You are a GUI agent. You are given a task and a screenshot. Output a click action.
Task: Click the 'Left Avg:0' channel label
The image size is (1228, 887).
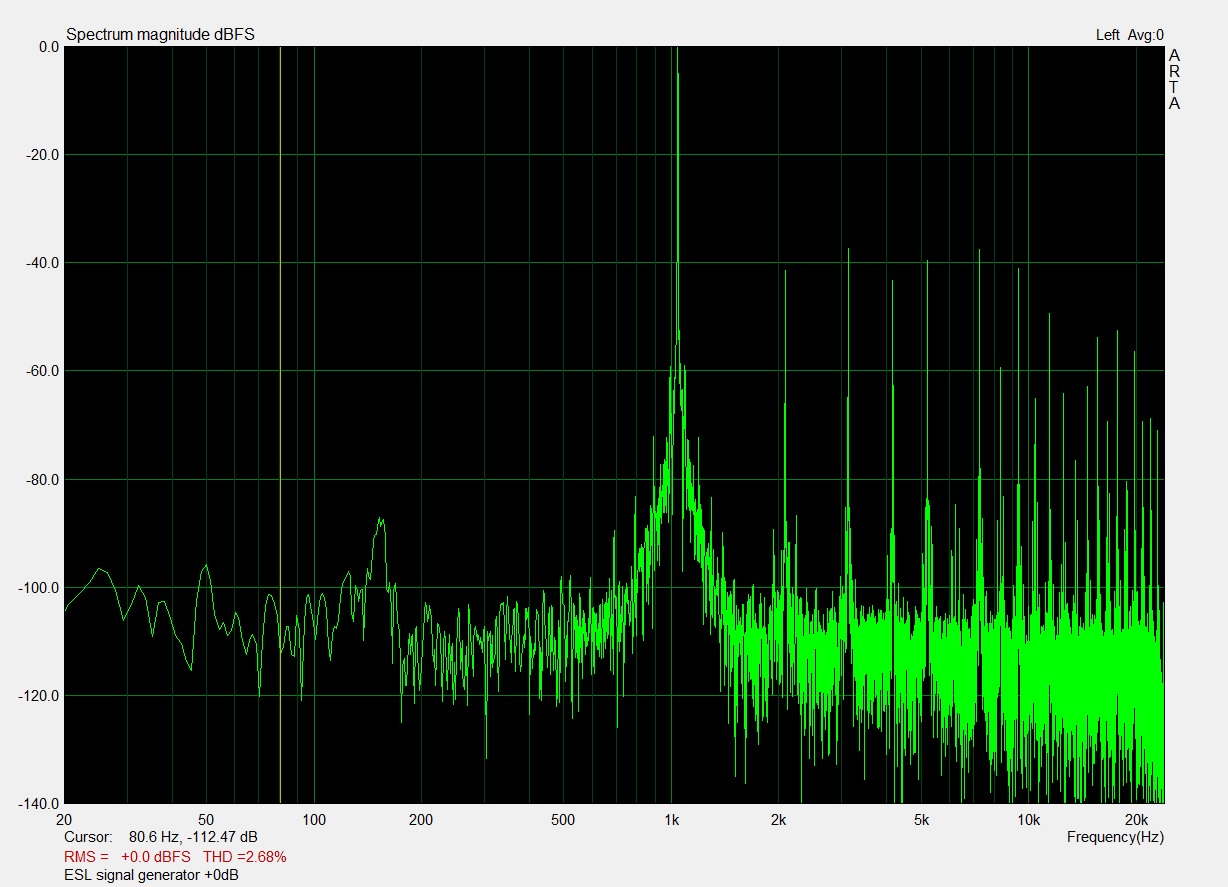tap(1130, 34)
